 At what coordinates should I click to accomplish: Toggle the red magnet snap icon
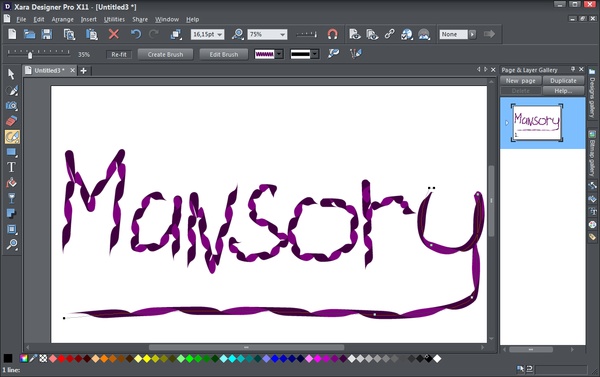pyautogui.click(x=333, y=34)
